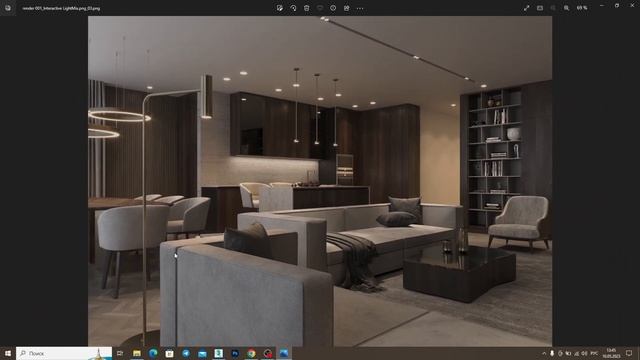Switch to 3ds Max on the taskbar
Screen dimensions: 640x360
[218, 353]
